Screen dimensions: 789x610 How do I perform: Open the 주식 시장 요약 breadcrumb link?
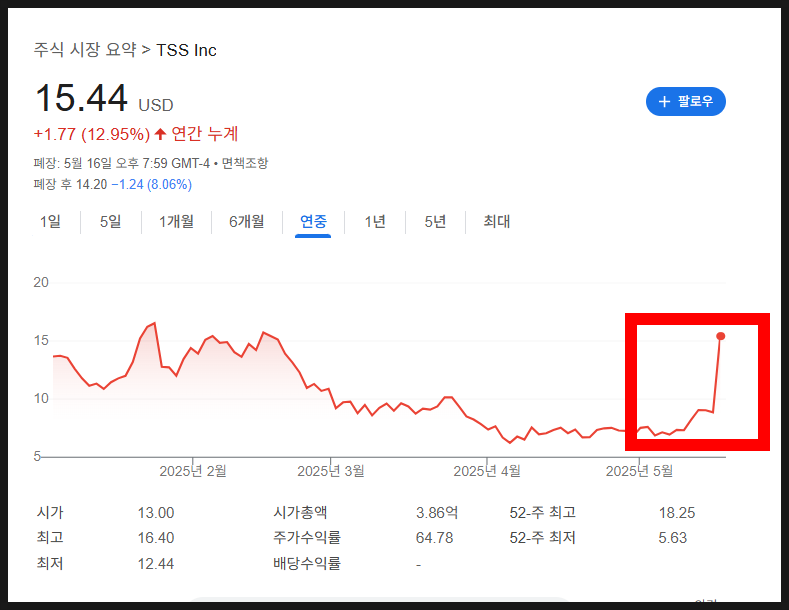tap(85, 50)
